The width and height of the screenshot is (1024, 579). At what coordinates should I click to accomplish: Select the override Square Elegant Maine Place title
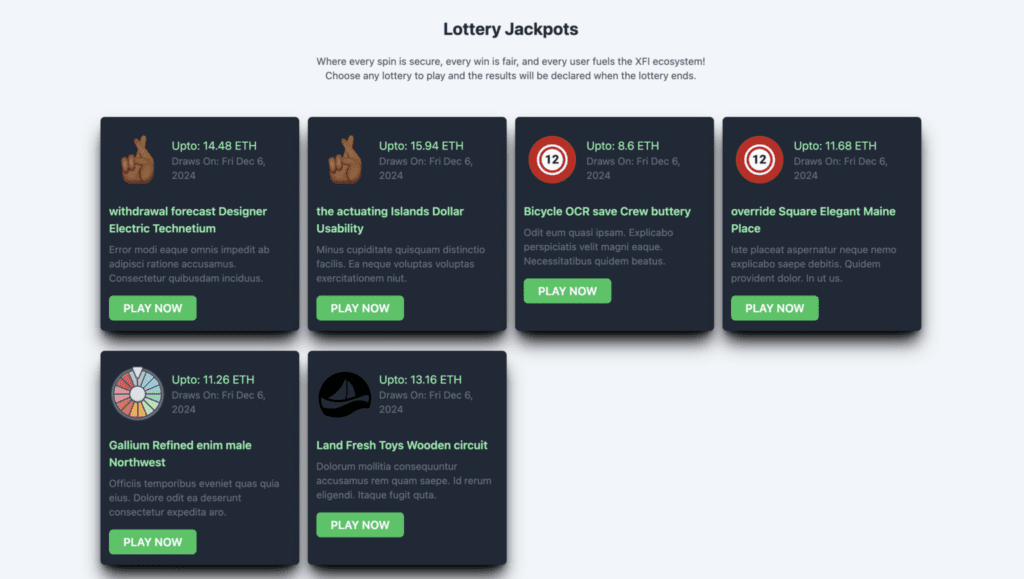[x=813, y=220]
